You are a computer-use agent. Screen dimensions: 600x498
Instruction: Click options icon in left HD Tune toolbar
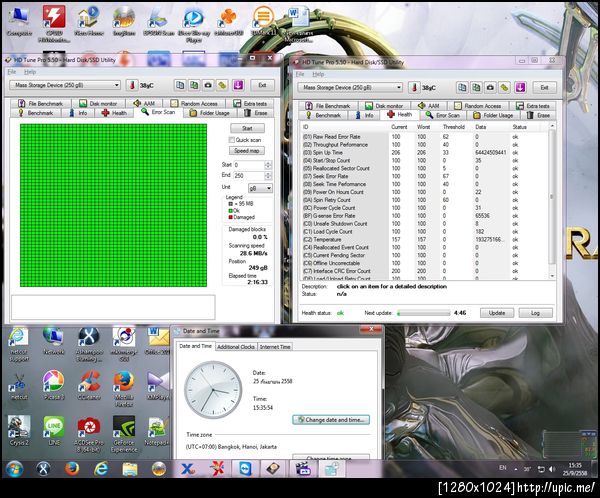[222, 85]
